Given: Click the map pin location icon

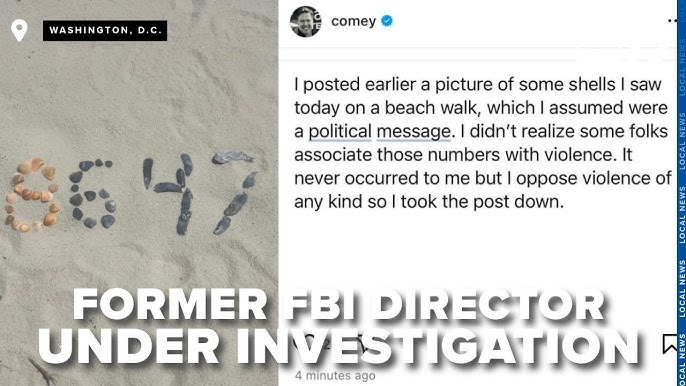Looking at the screenshot, I should coord(19,30).
